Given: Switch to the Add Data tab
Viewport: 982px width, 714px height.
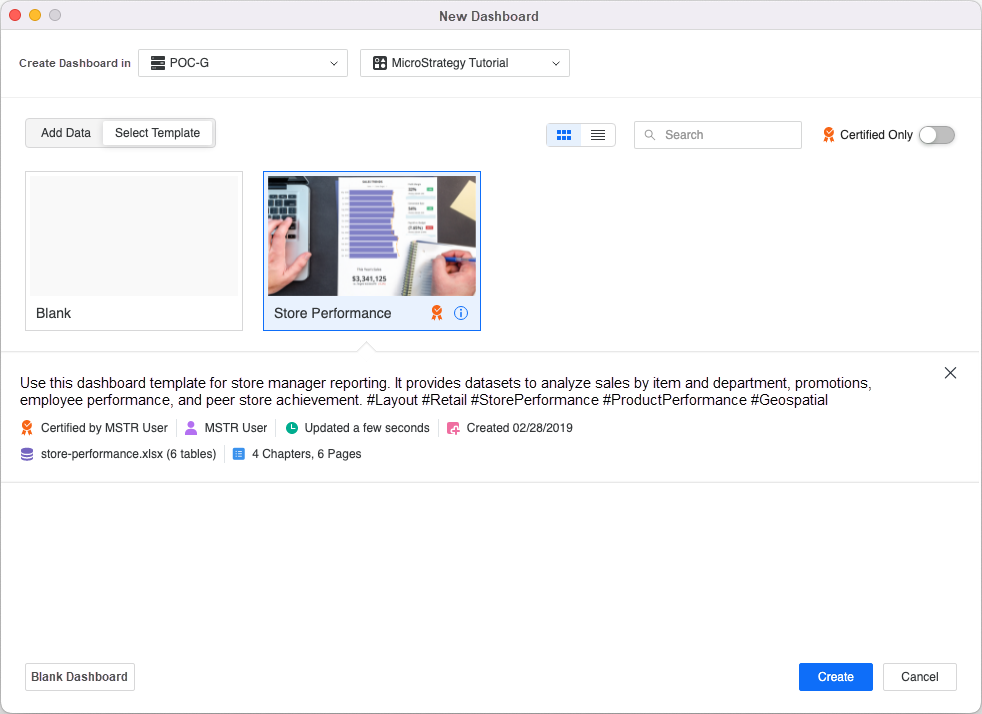Looking at the screenshot, I should click(x=66, y=133).
